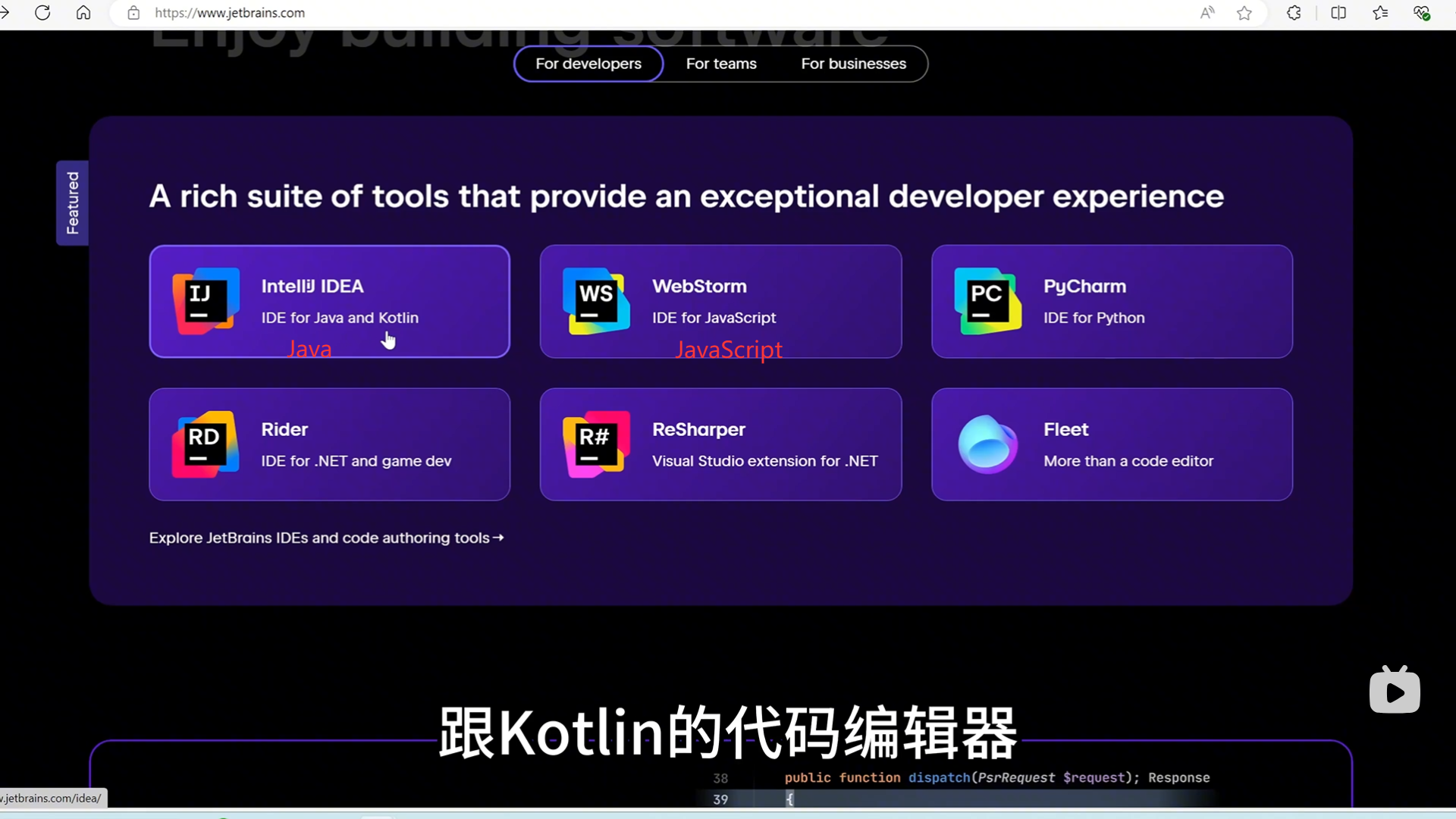Viewport: 1456px width, 819px height.
Task: Refresh the page in the browser
Action: click(42, 13)
